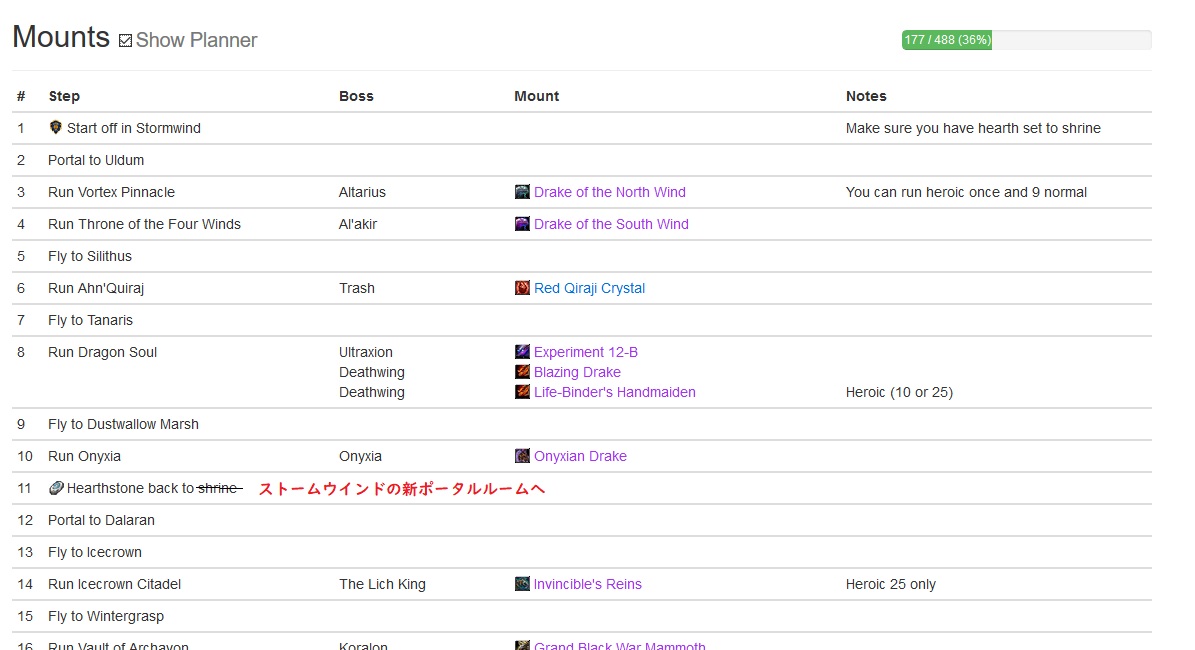Select the 'Fly to Wintergrasp' step

pyautogui.click(x=106, y=616)
